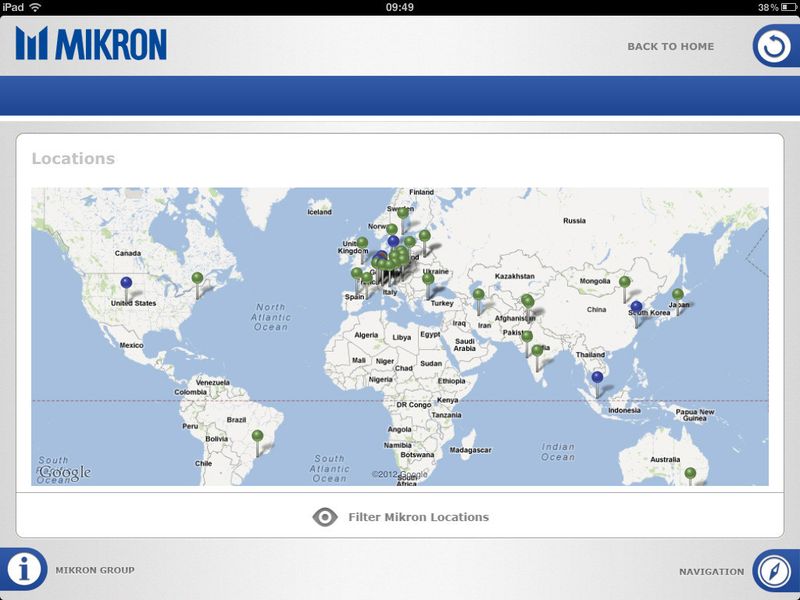Tap the Back to Home circular arrow icon
The width and height of the screenshot is (800, 600).
(x=774, y=46)
